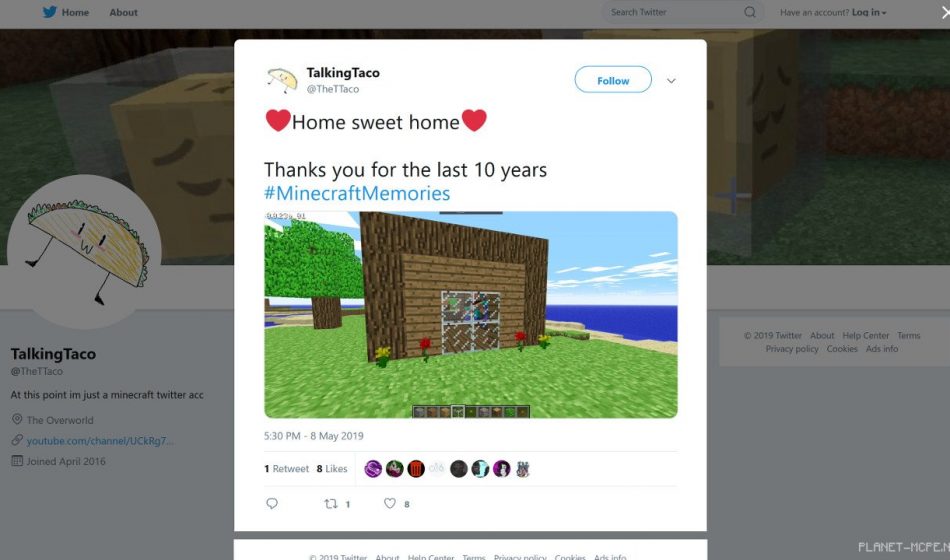Follow the TalkingTaco account
The height and width of the screenshot is (560, 950).
pyautogui.click(x=613, y=80)
